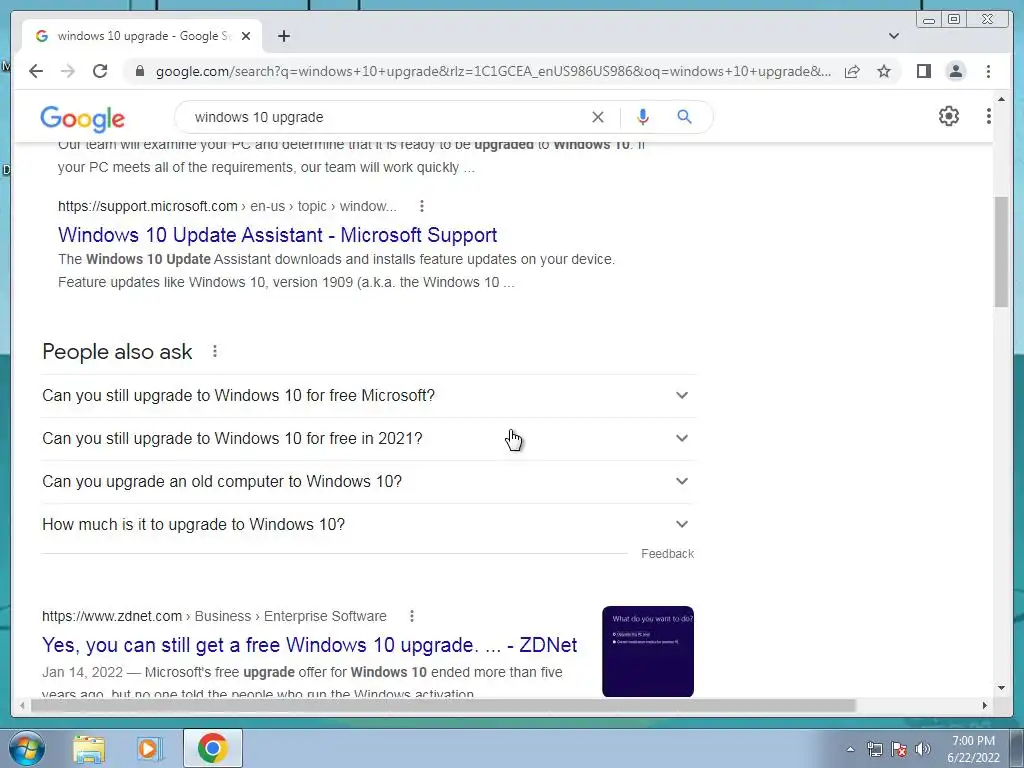Screen dimensions: 1024x768
Task: Send feedback on People also ask
Action: pyautogui.click(x=667, y=554)
